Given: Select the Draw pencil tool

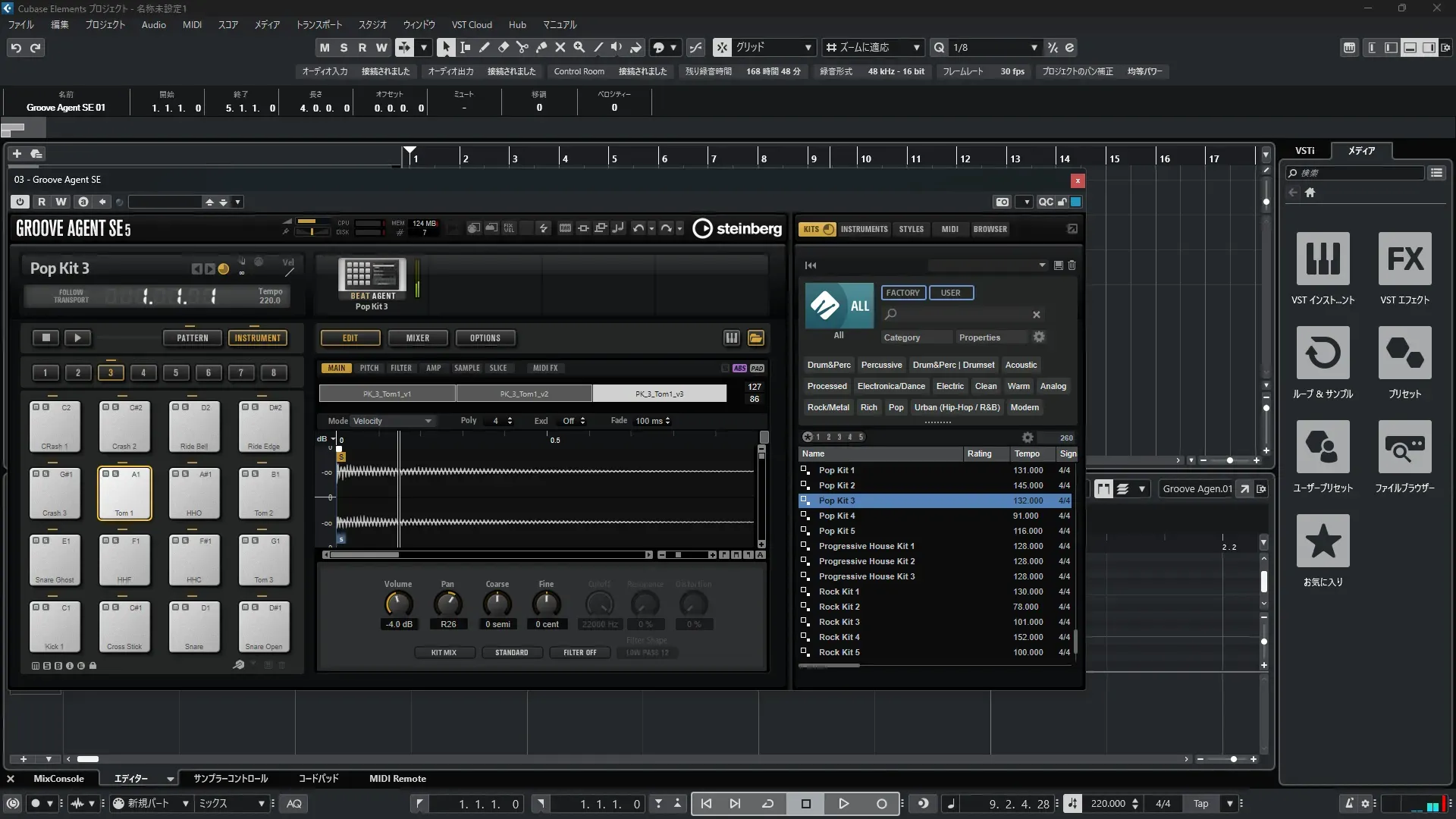Looking at the screenshot, I should [x=484, y=47].
